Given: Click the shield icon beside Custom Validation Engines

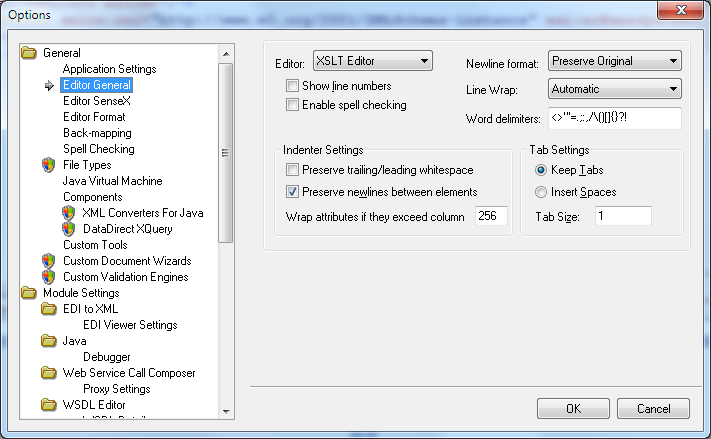Looking at the screenshot, I should click(x=48, y=277).
